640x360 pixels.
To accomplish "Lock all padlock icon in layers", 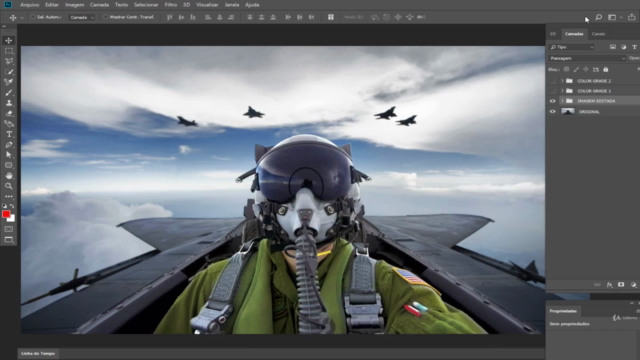I will click(606, 69).
